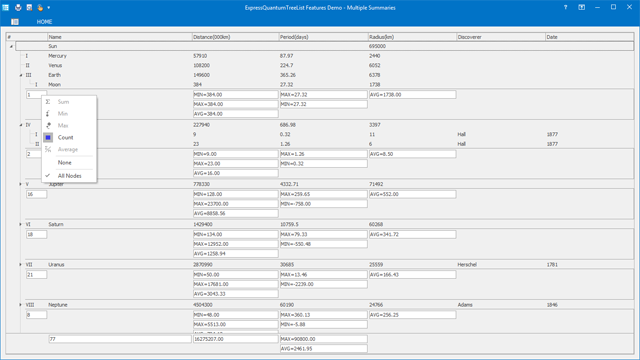Click the MAX=17681.00 summary cell
The height and width of the screenshot is (360, 640).
(x=236, y=284)
